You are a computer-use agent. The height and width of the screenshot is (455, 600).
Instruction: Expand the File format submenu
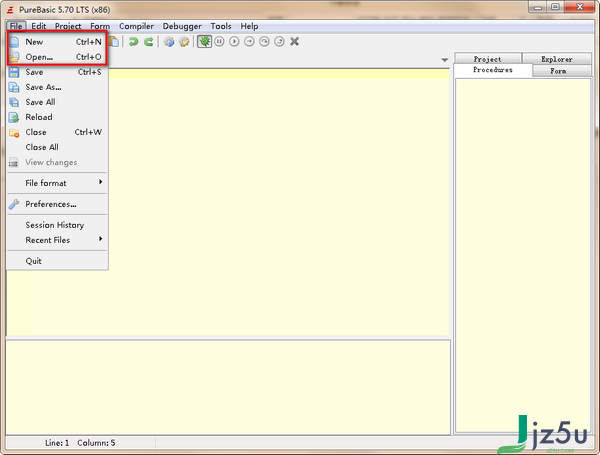(x=57, y=183)
